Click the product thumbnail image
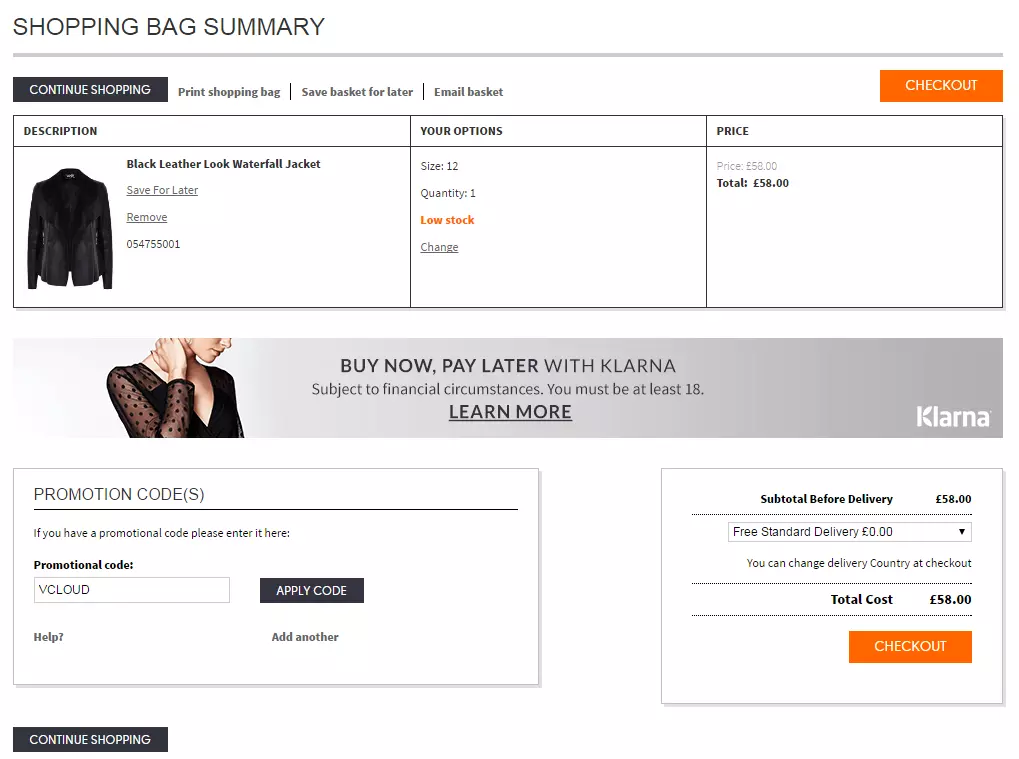The height and width of the screenshot is (759, 1019). (x=67, y=226)
